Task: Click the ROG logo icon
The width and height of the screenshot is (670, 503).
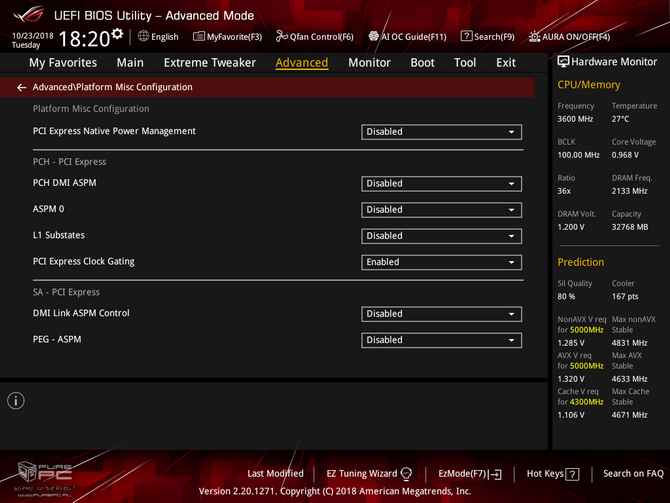Action: (29, 14)
